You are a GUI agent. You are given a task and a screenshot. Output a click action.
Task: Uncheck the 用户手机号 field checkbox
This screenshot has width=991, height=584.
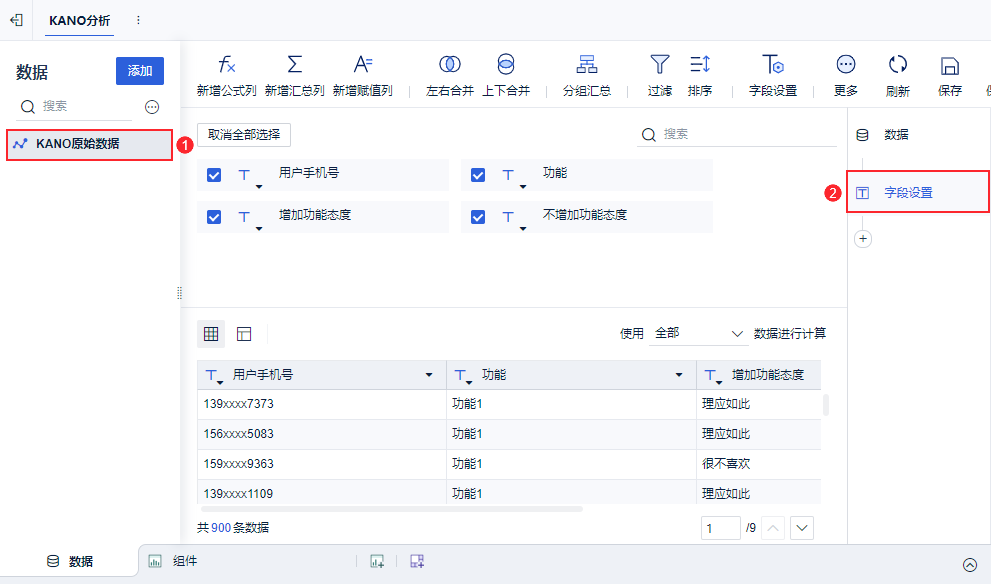214,175
